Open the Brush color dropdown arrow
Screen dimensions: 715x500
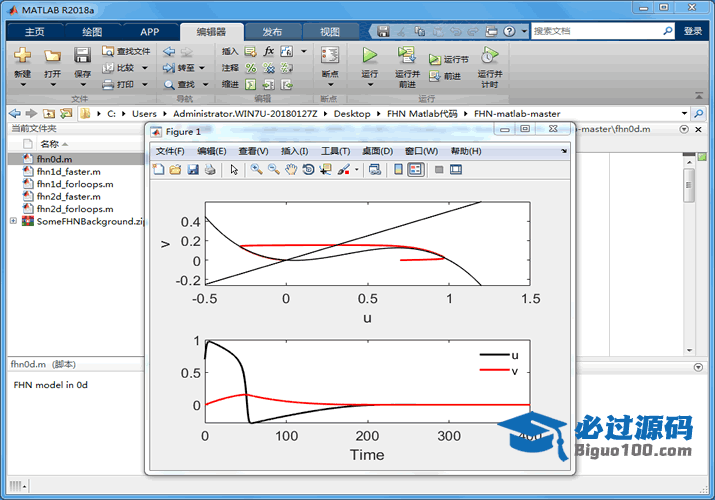coord(357,170)
